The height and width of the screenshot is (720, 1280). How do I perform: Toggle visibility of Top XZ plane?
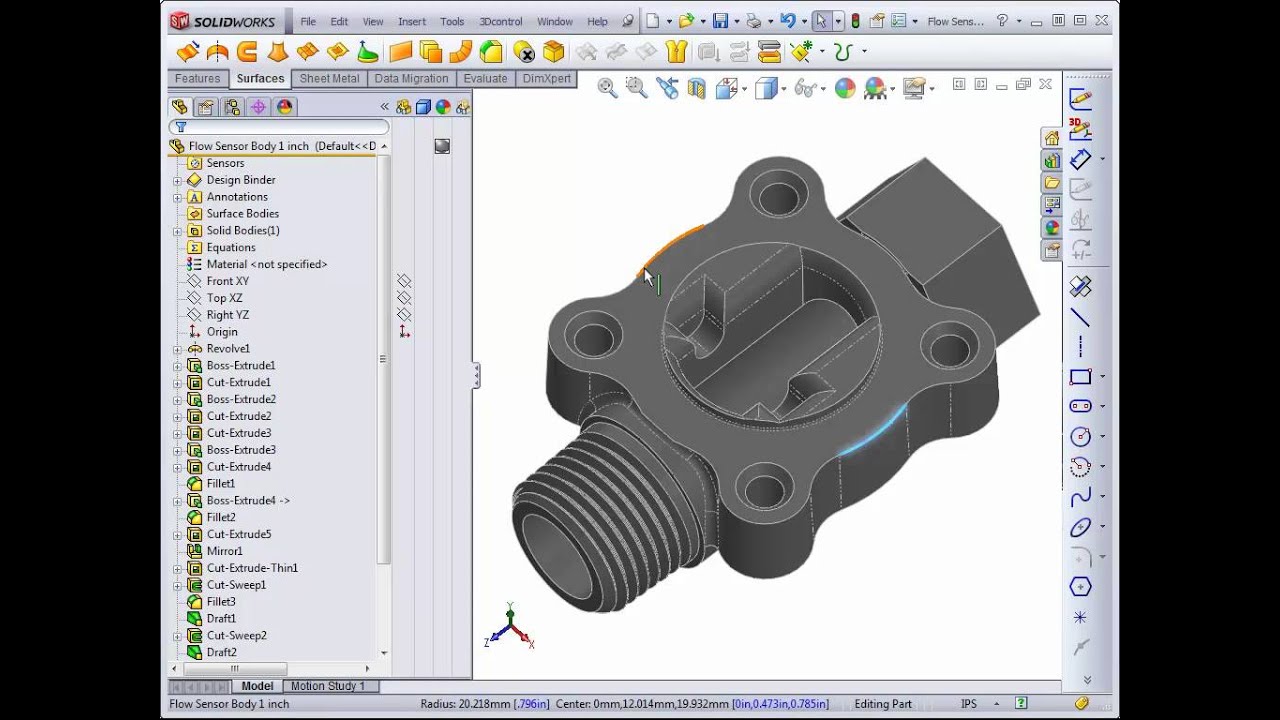tap(404, 298)
